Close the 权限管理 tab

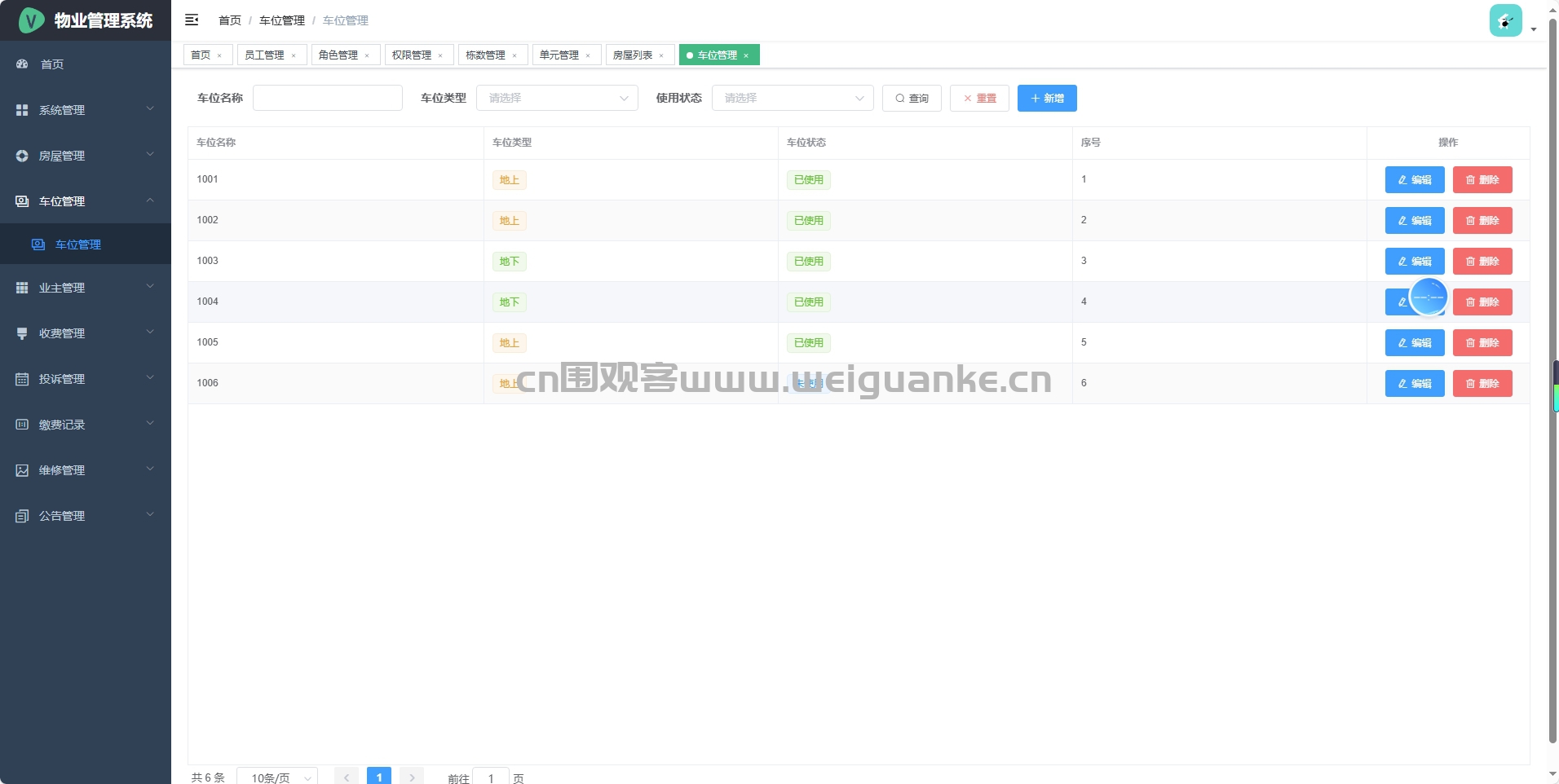pos(440,55)
